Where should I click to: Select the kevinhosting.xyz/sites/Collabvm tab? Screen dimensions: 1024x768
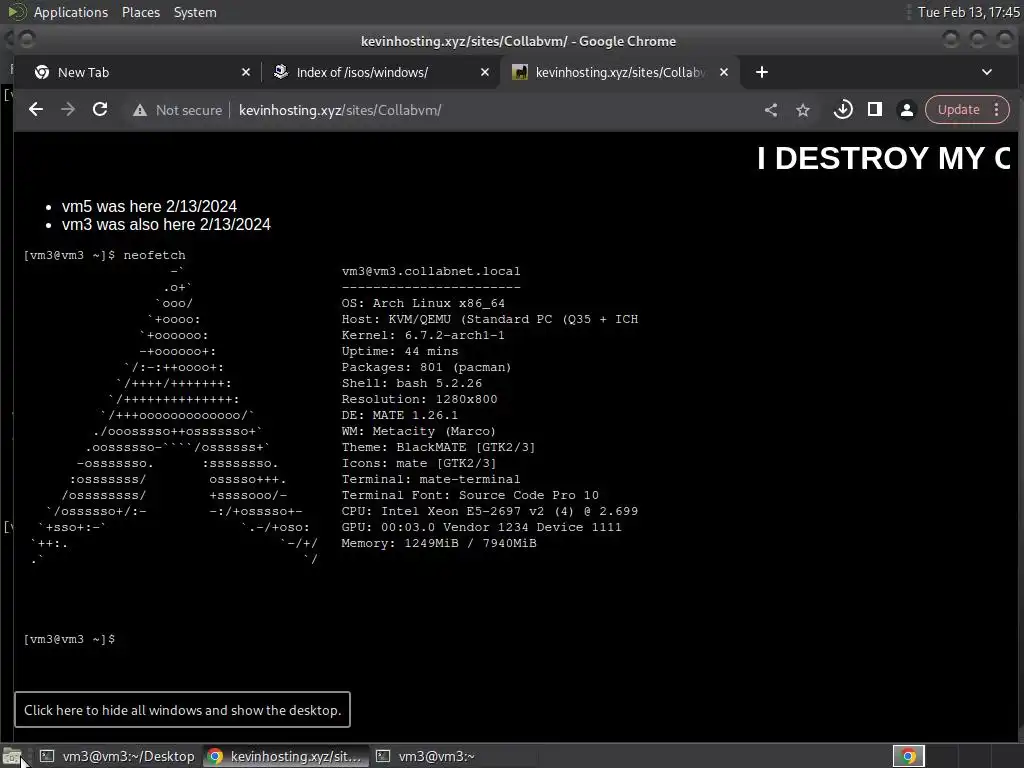tap(620, 72)
